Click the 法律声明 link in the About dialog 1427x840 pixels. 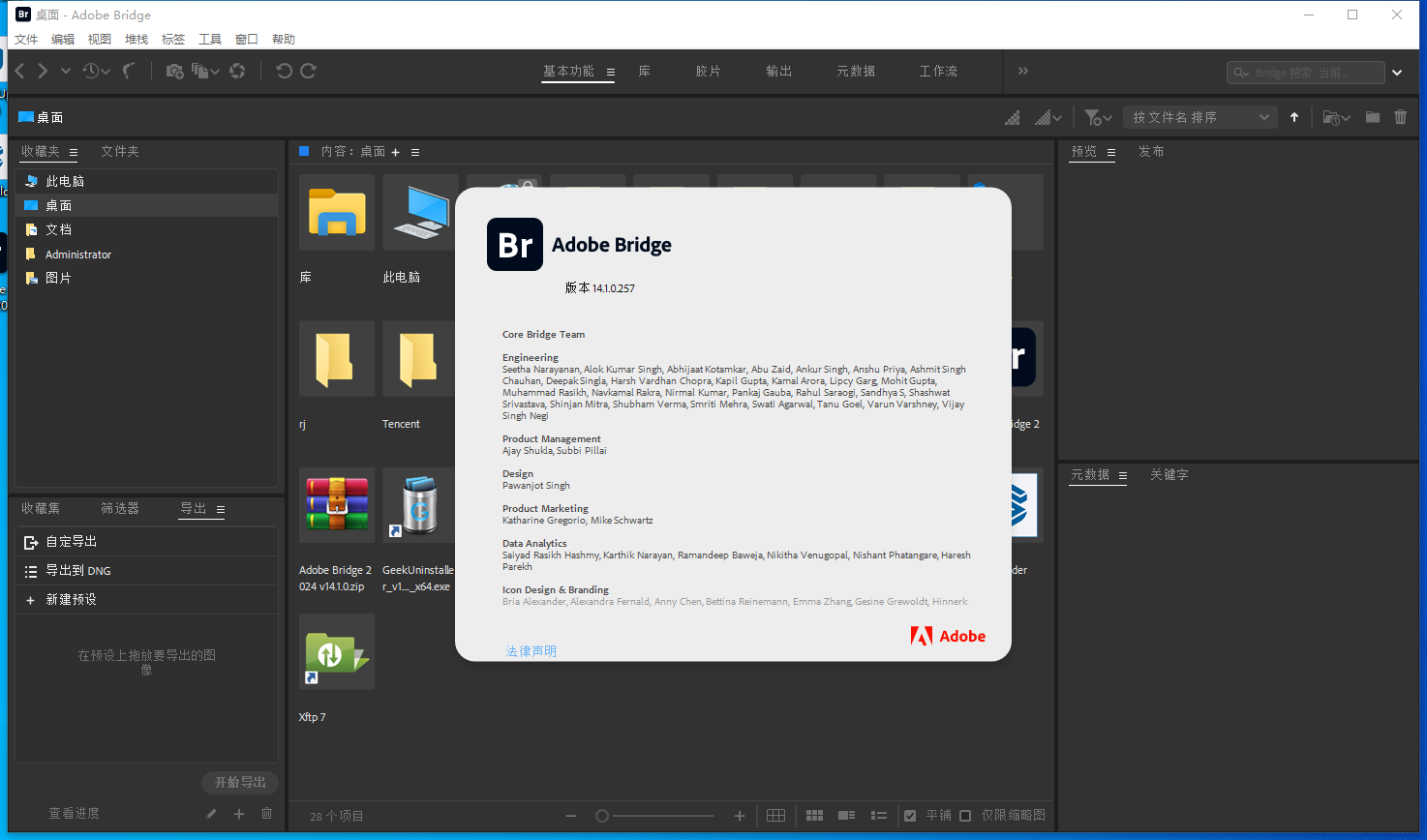[x=531, y=650]
